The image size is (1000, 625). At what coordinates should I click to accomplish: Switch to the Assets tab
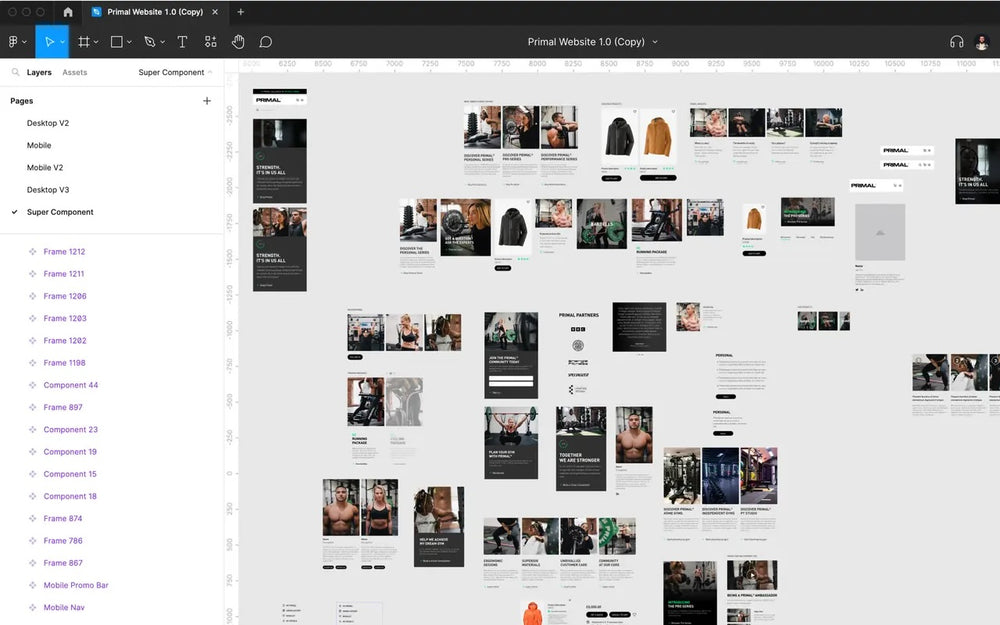click(x=75, y=73)
